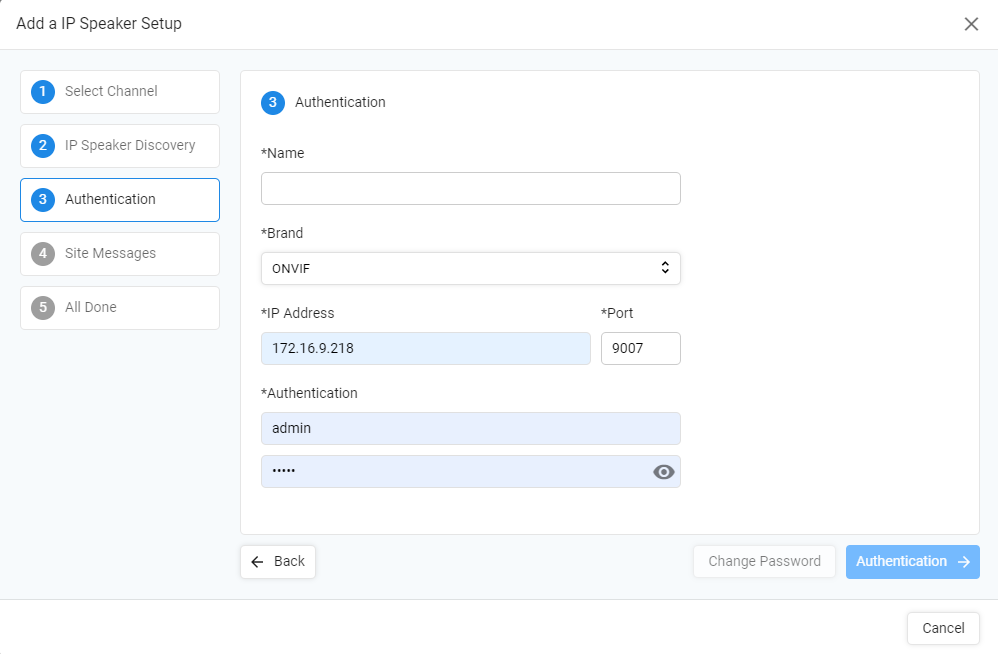
Task: Go to IP Speaker Discovery step
Action: pos(120,146)
